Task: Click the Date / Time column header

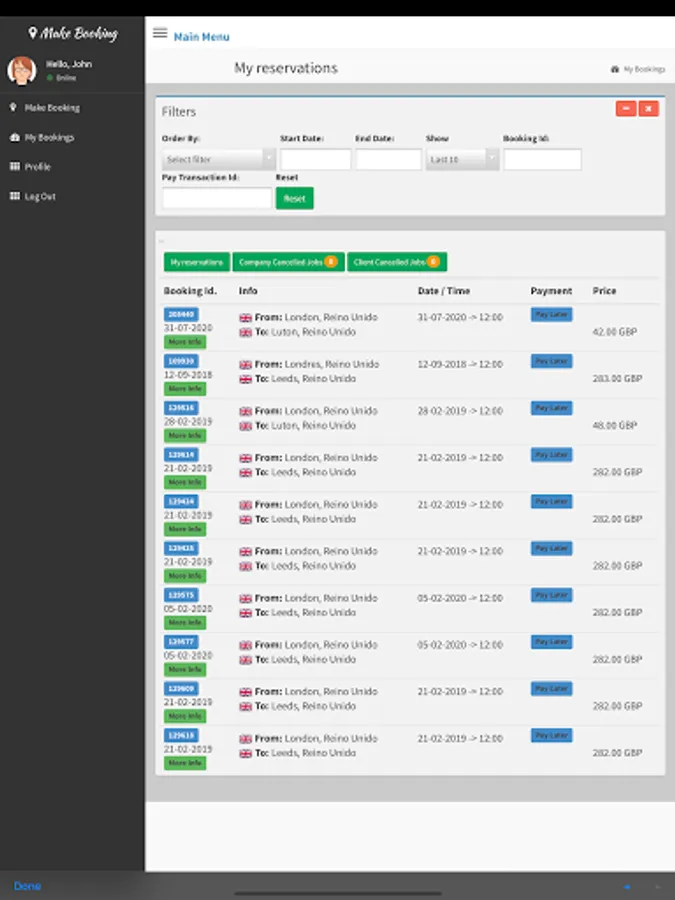Action: (x=444, y=290)
